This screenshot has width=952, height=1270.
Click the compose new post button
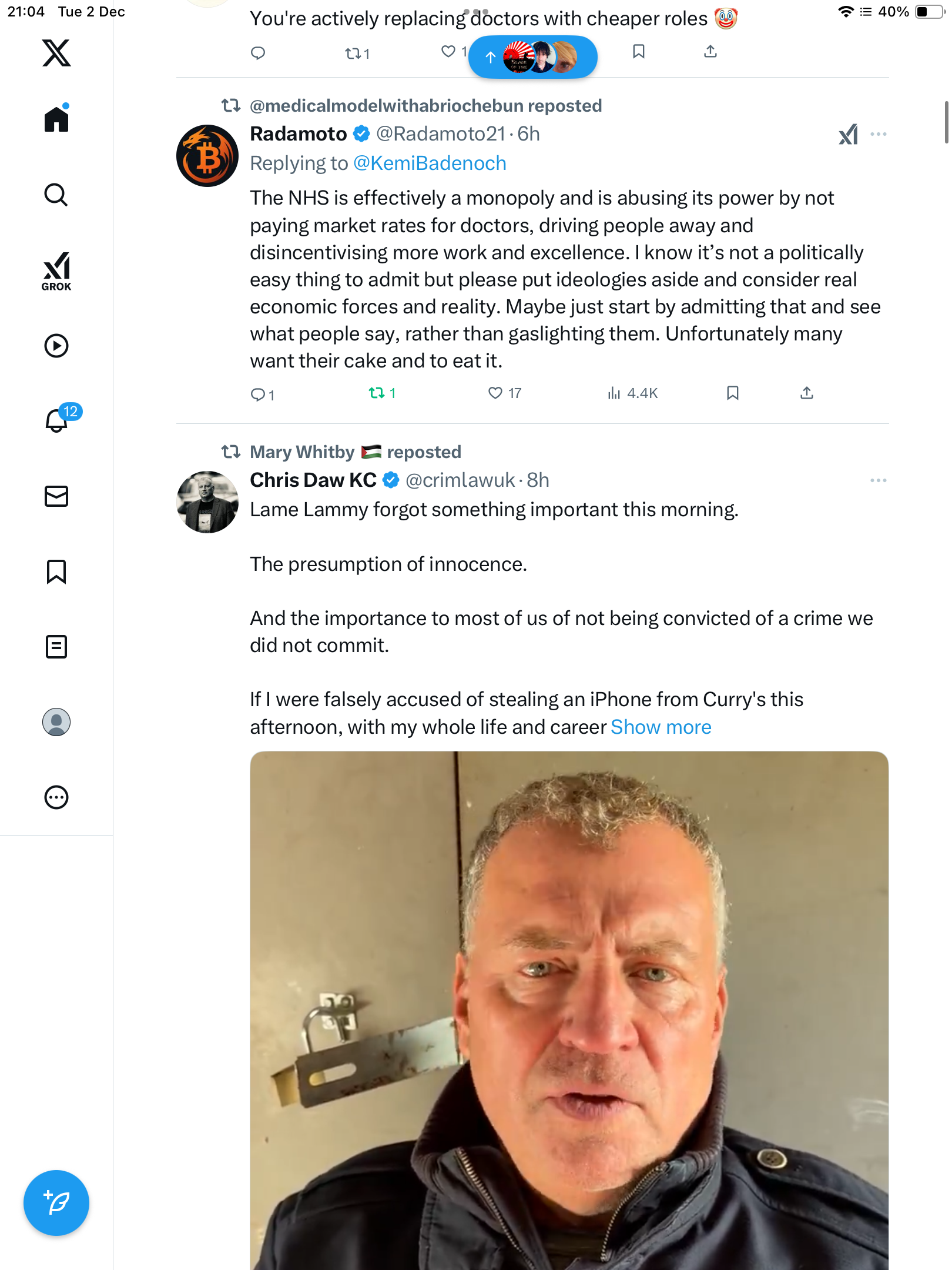coord(56,1202)
